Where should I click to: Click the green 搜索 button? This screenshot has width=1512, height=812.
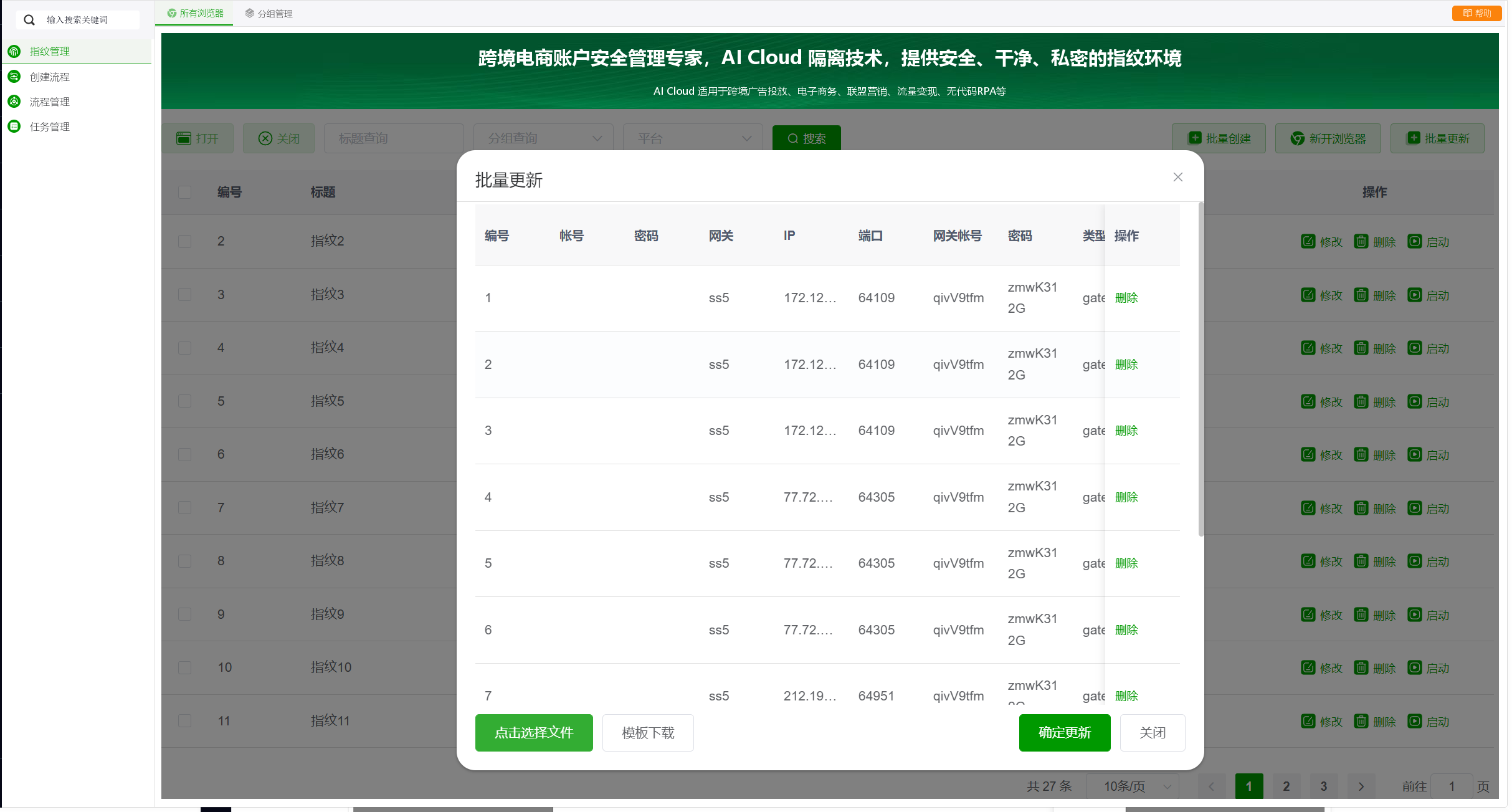807,138
